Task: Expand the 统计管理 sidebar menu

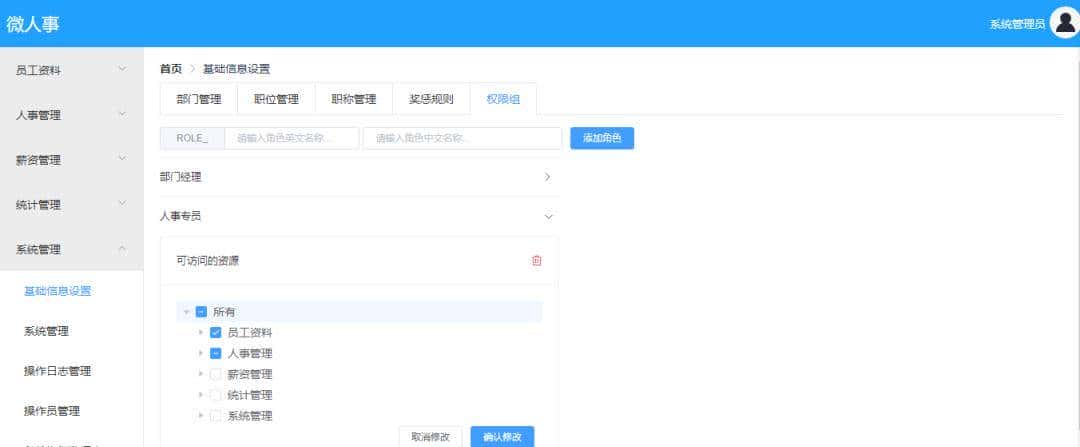Action: (x=72, y=205)
